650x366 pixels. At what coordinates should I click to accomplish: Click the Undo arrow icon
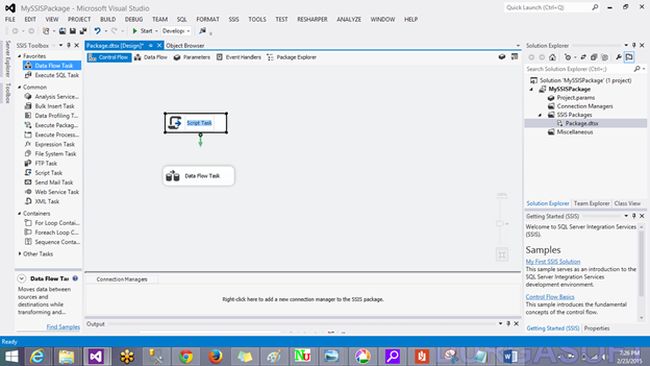coord(97,31)
